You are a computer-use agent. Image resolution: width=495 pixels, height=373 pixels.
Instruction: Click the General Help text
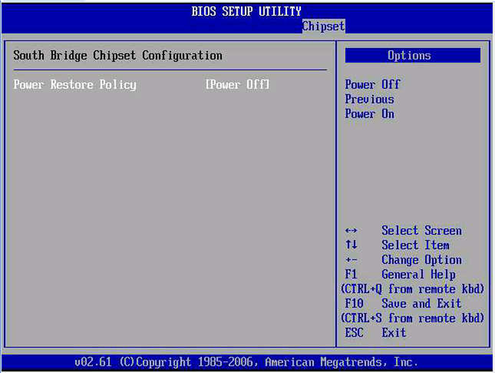(419, 274)
